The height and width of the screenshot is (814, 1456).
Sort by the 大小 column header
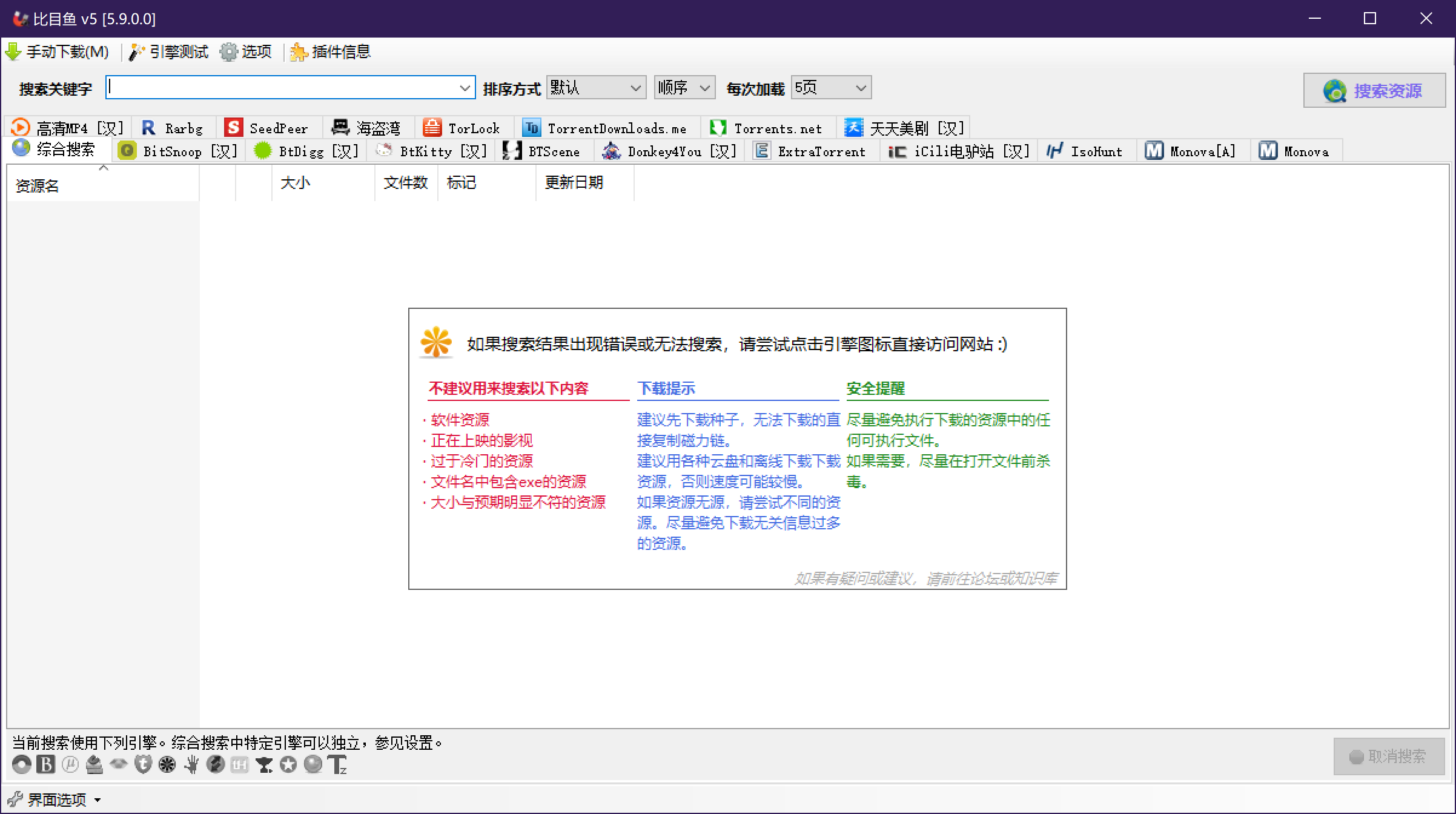[x=323, y=182]
